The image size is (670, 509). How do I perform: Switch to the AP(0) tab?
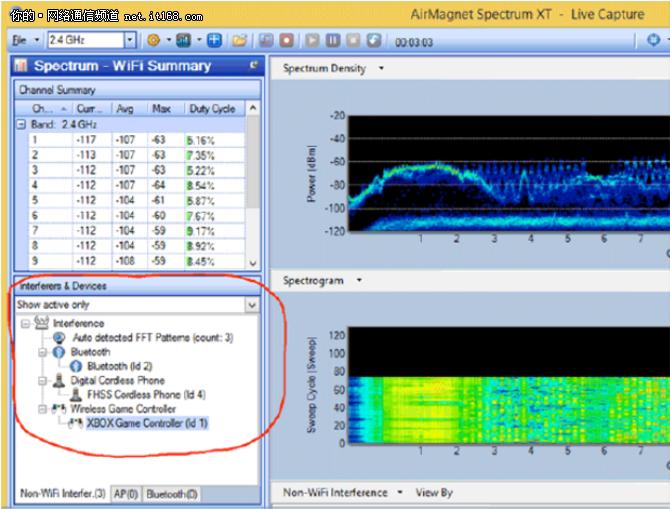[x=128, y=493]
